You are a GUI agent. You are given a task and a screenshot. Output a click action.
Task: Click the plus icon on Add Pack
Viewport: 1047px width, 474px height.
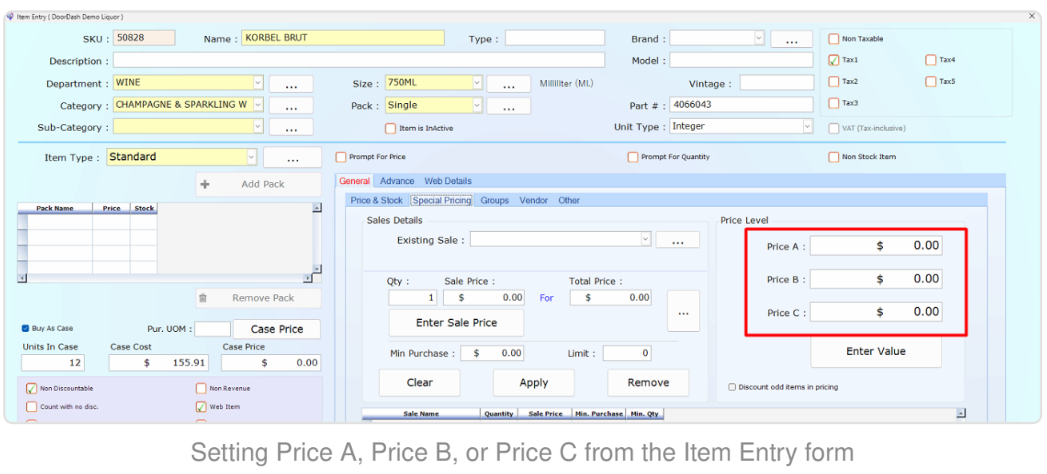coord(205,184)
